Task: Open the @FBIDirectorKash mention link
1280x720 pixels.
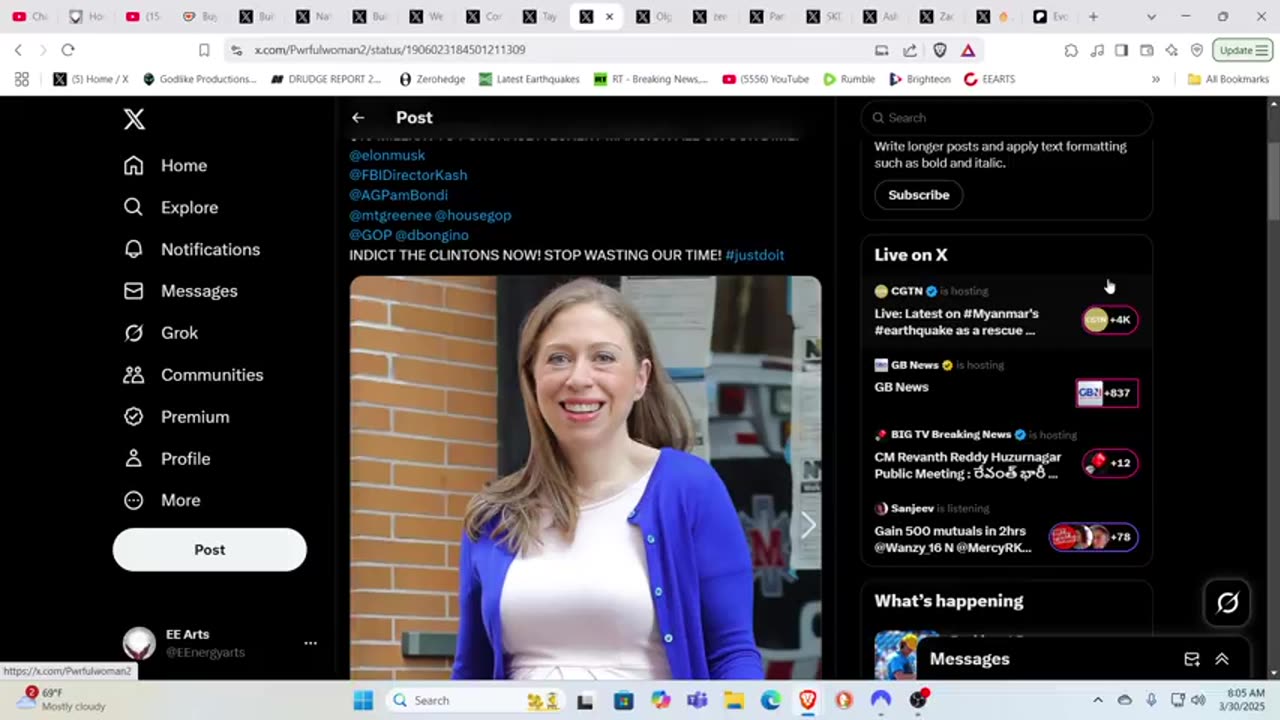Action: pos(408,175)
